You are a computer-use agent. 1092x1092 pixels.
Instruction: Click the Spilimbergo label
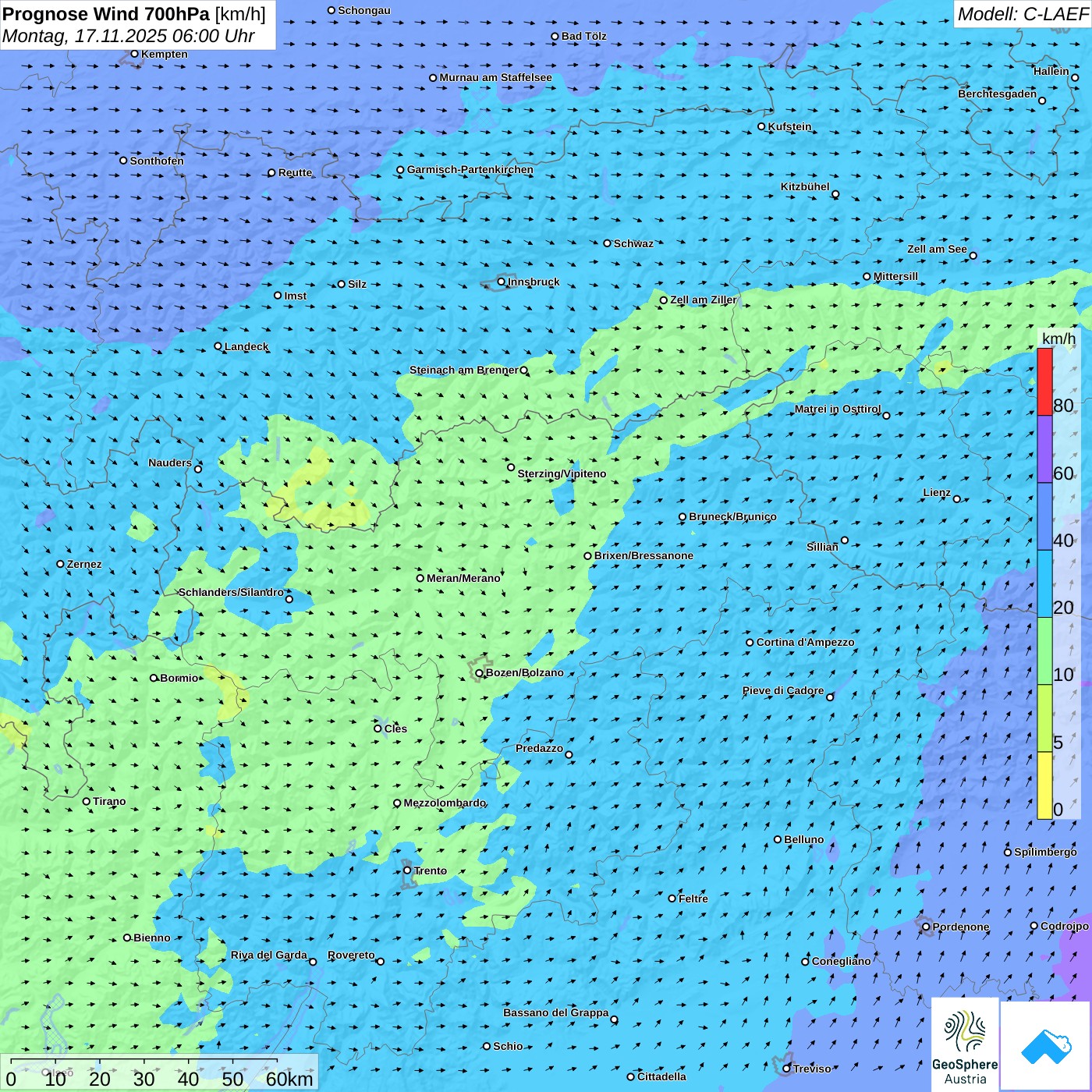(x=1045, y=852)
